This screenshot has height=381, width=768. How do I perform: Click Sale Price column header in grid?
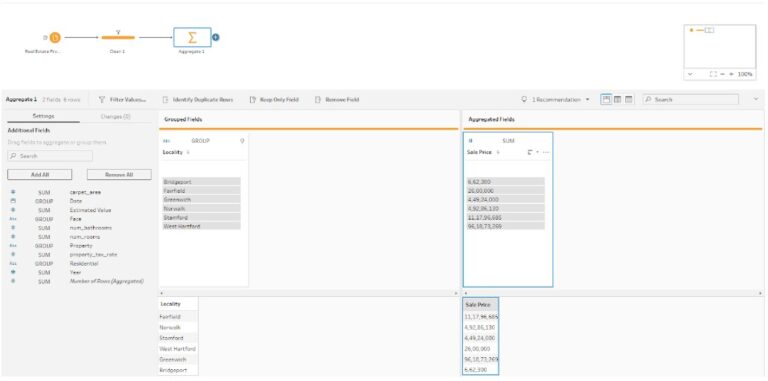[x=480, y=304]
